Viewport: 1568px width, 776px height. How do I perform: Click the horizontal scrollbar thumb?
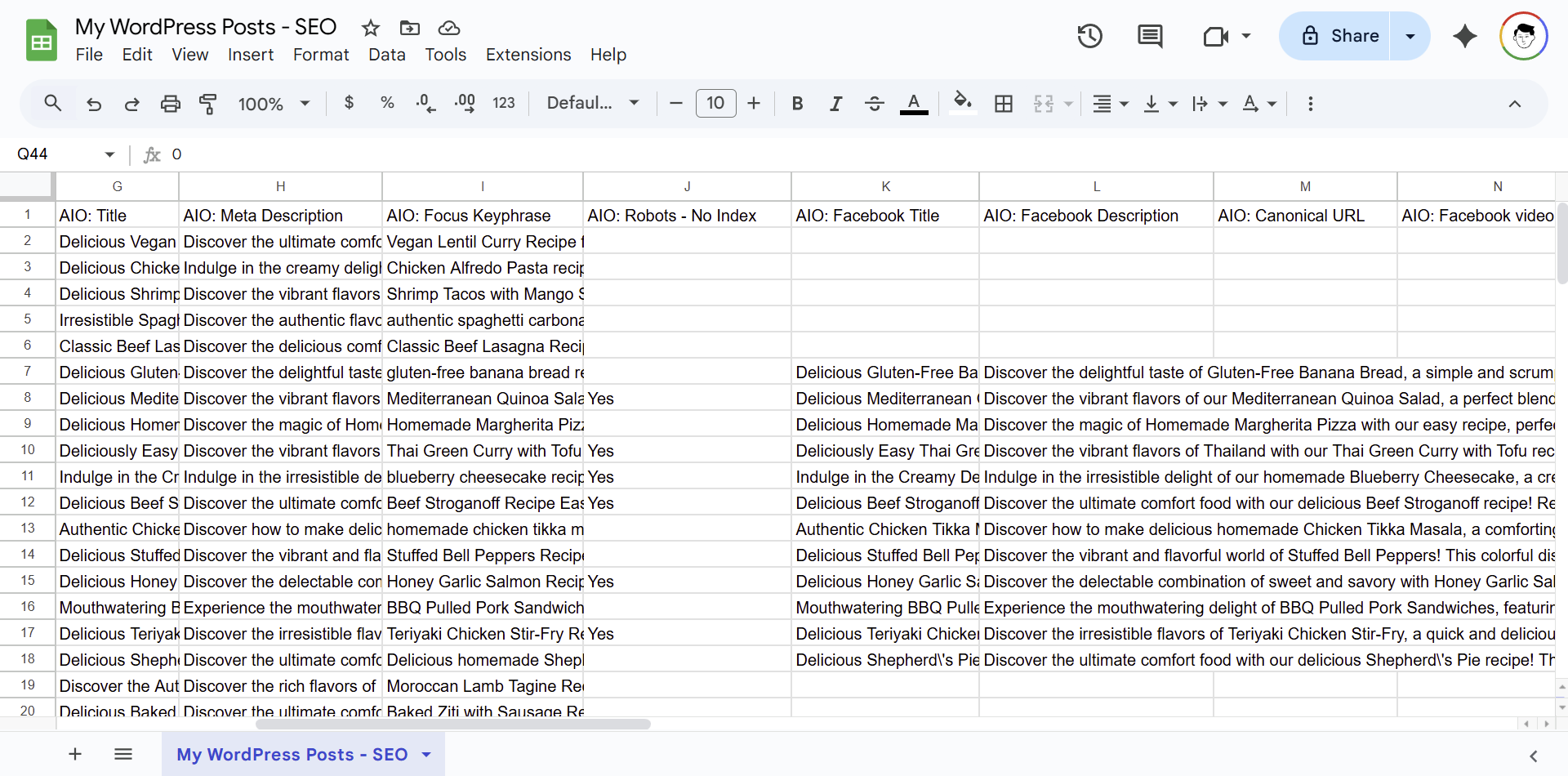click(x=453, y=724)
